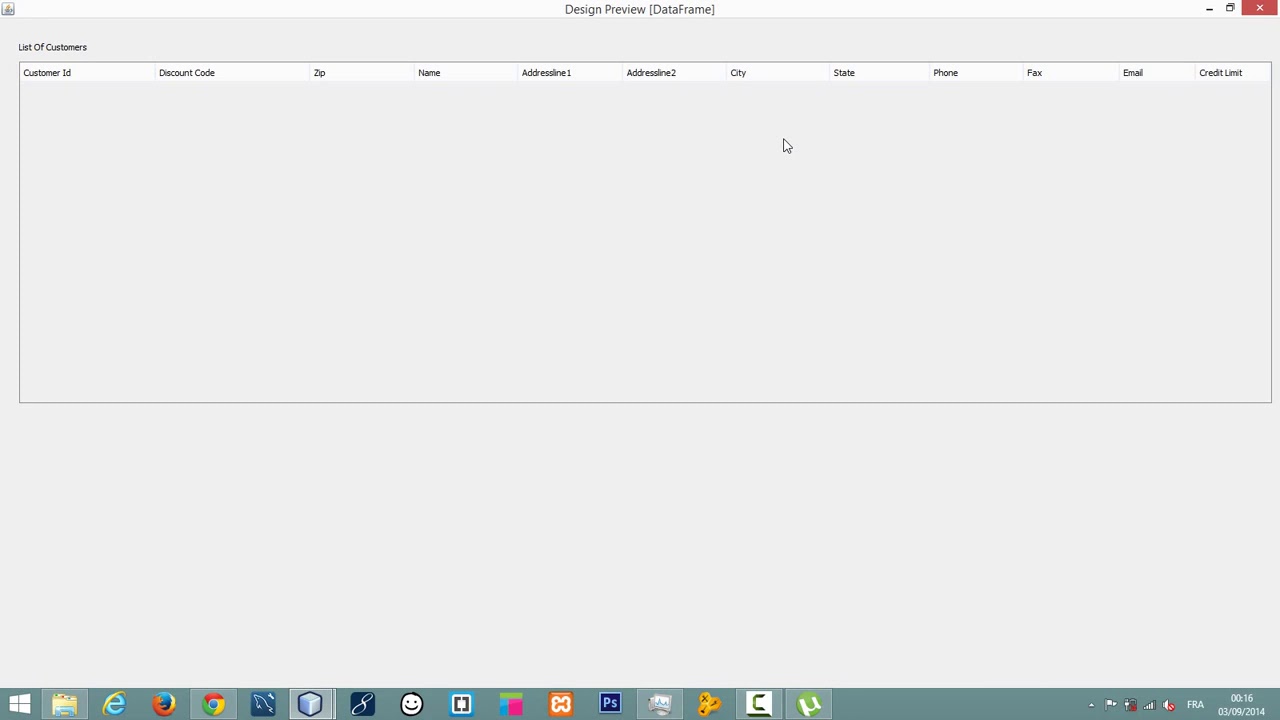Viewport: 1280px width, 720px height.
Task: Open Firefox from the taskbar
Action: click(x=164, y=705)
